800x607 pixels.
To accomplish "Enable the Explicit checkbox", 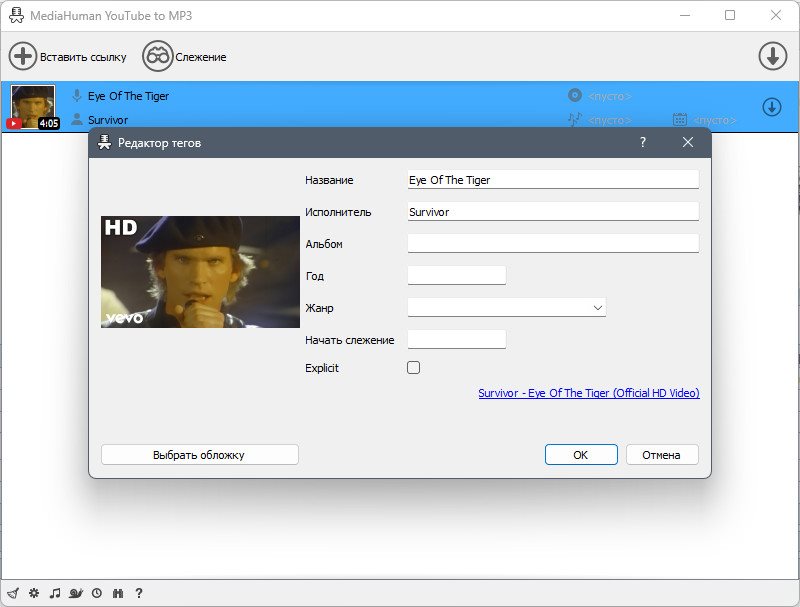I will 414,368.
